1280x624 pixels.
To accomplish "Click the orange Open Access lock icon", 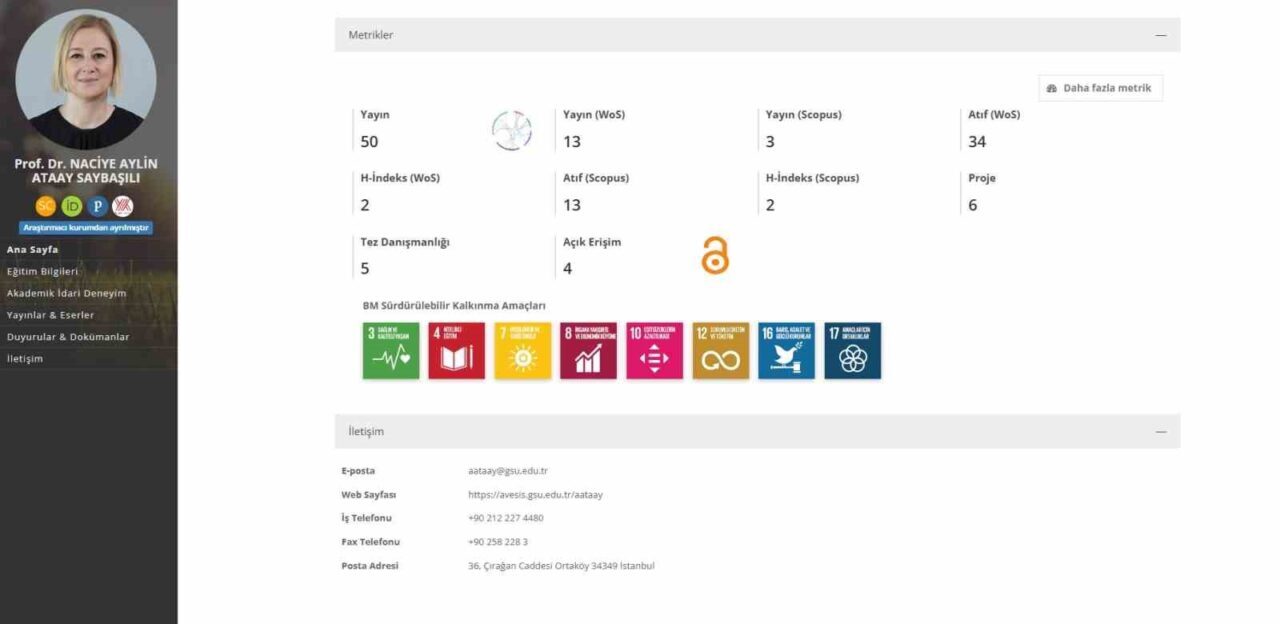I will coord(715,256).
